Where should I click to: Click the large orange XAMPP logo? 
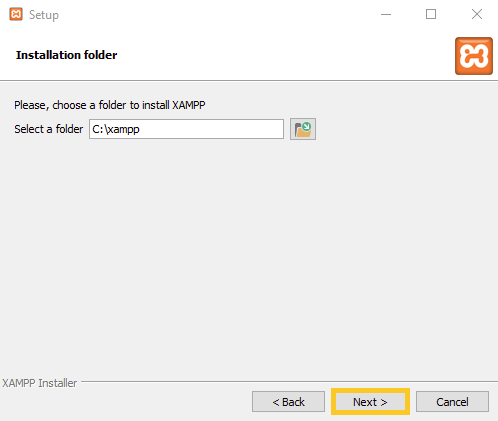(474, 56)
